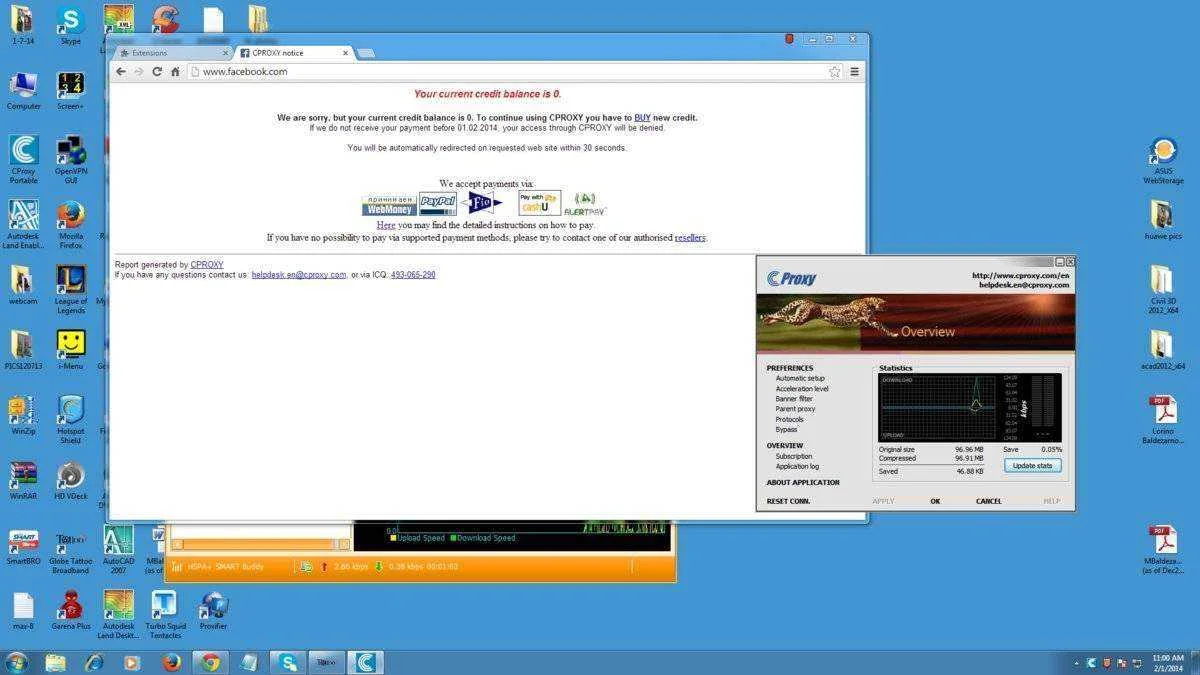Click the Here link for payment instructions

tap(386, 225)
